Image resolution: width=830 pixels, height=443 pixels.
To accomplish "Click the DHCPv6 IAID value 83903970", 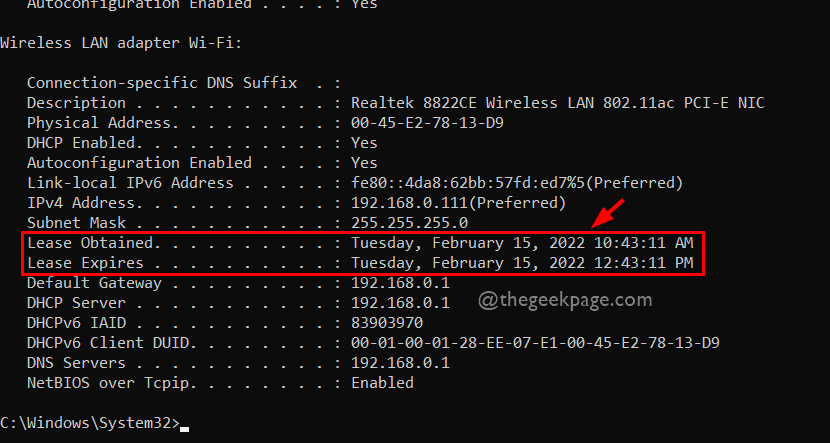I will pyautogui.click(x=387, y=323).
